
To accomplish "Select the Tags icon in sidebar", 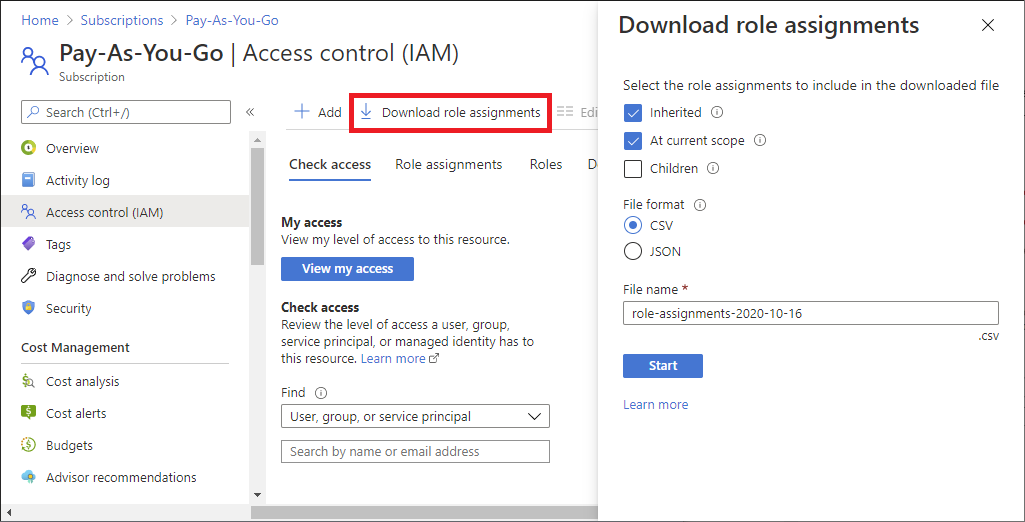I will click(x=28, y=244).
